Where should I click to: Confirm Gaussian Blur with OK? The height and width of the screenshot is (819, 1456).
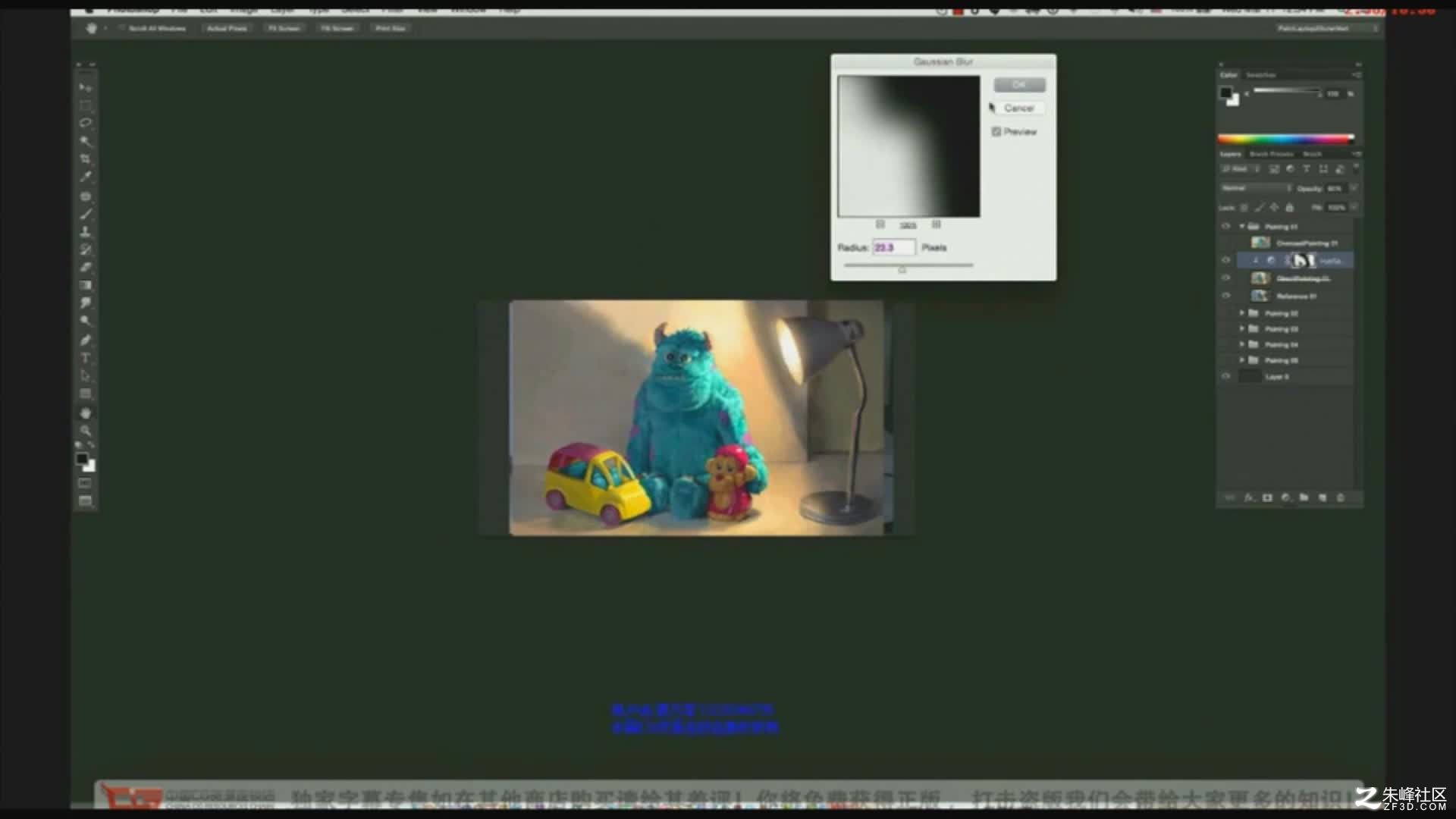(x=1019, y=85)
